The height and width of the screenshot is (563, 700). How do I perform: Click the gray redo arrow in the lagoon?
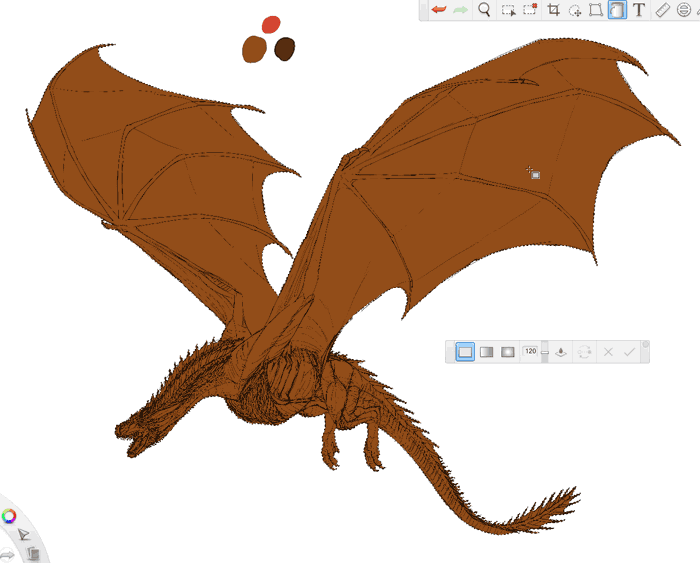(7, 555)
